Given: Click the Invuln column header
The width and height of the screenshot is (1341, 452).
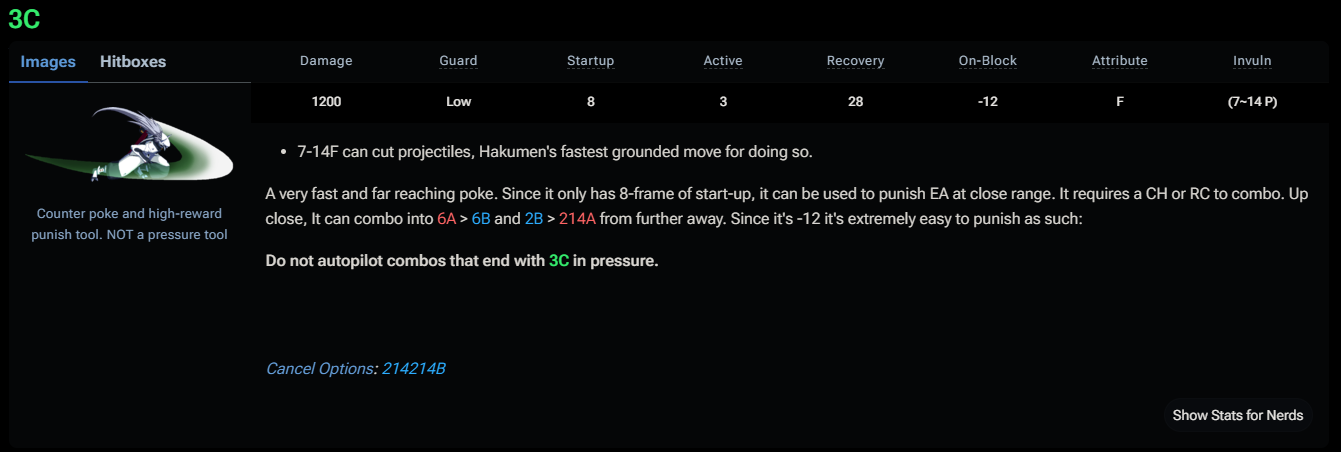Looking at the screenshot, I should [1252, 61].
